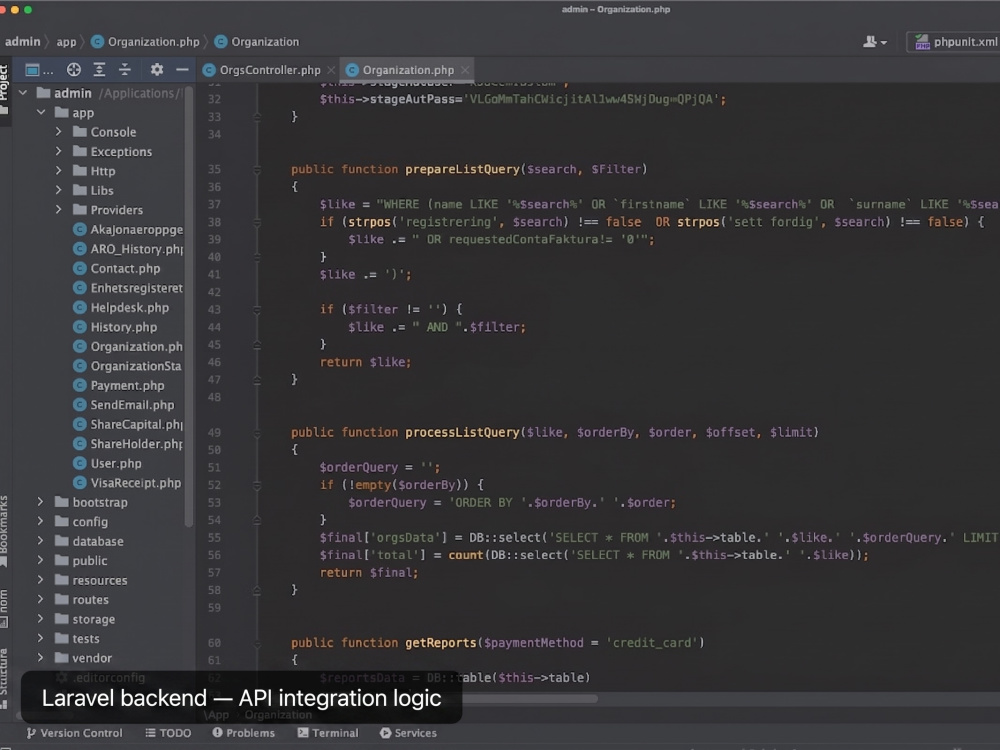Expand the bootstrap folder

tap(41, 502)
